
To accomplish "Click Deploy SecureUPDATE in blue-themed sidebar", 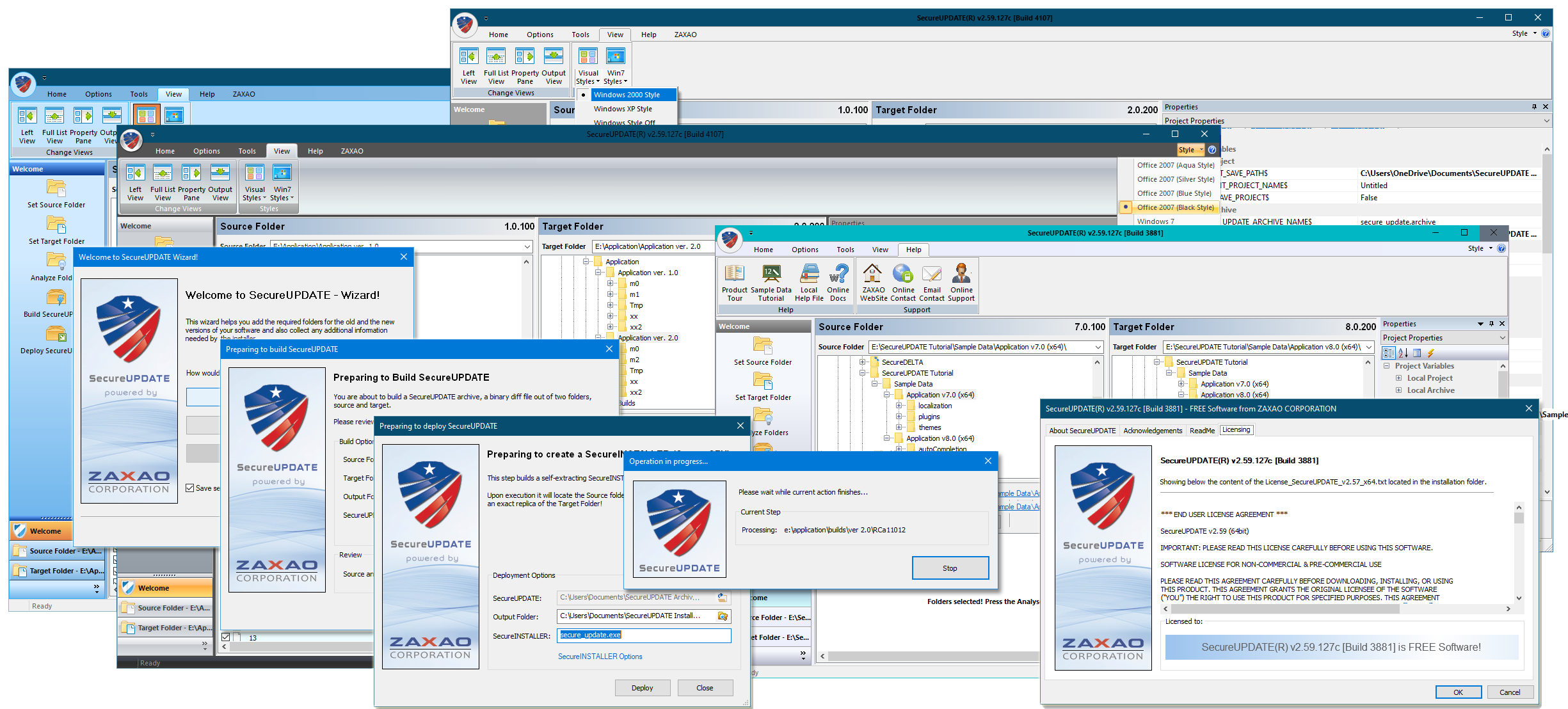I will pos(47,340).
